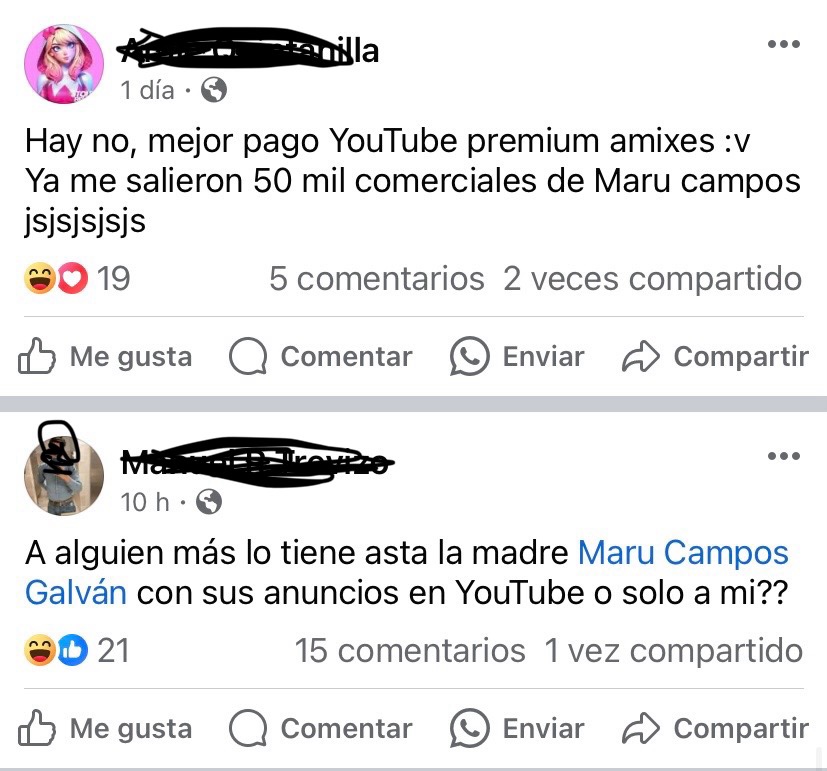Open anime avatar profile picture
The height and width of the screenshot is (771, 827).
click(x=64, y=64)
